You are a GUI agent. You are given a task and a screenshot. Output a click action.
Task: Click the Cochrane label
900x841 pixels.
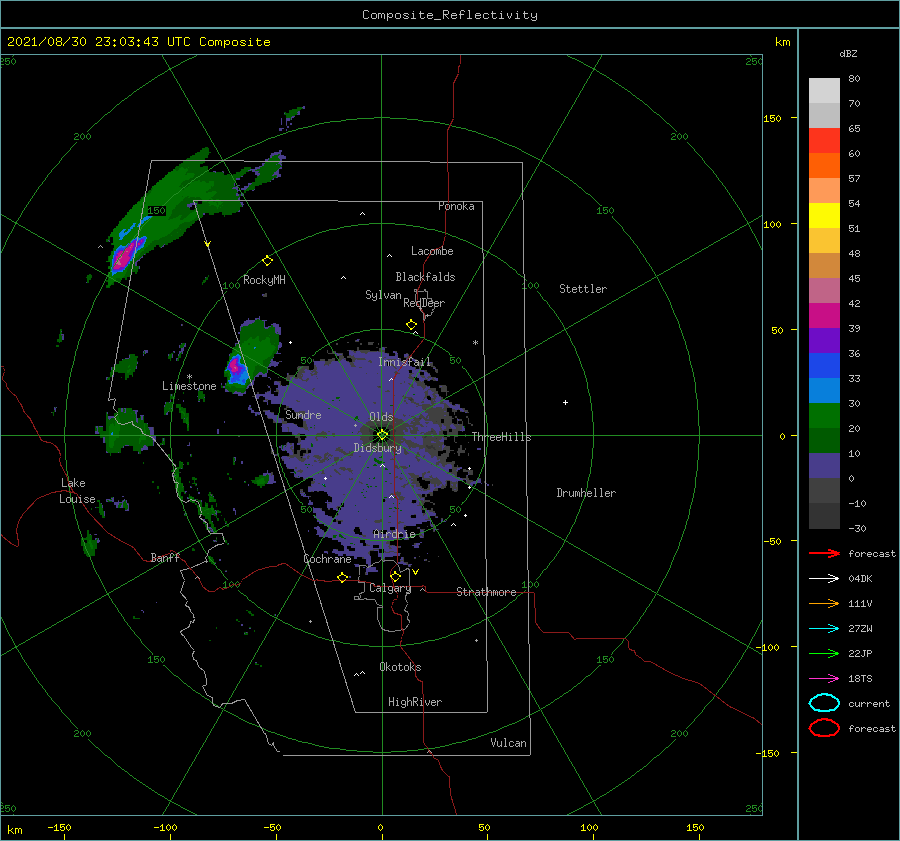coord(327,559)
